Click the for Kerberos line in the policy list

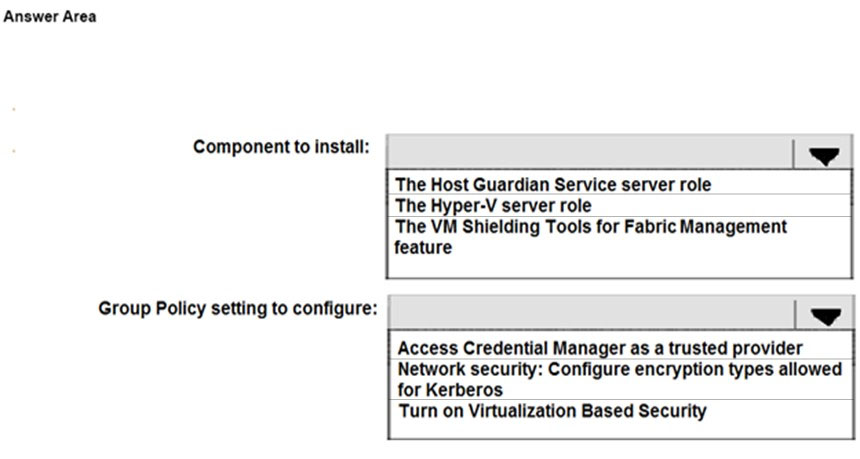pos(450,390)
